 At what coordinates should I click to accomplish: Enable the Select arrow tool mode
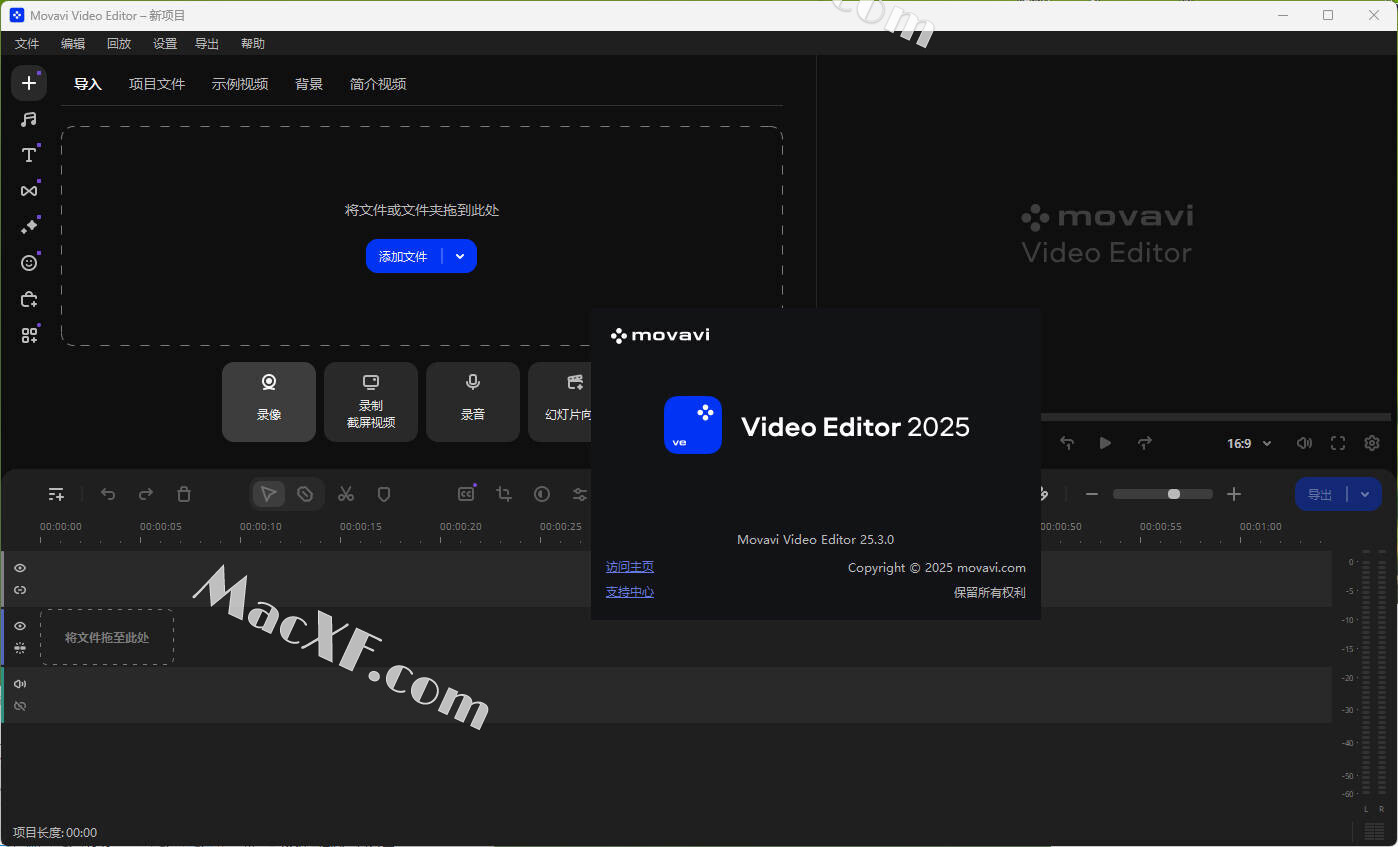268,494
